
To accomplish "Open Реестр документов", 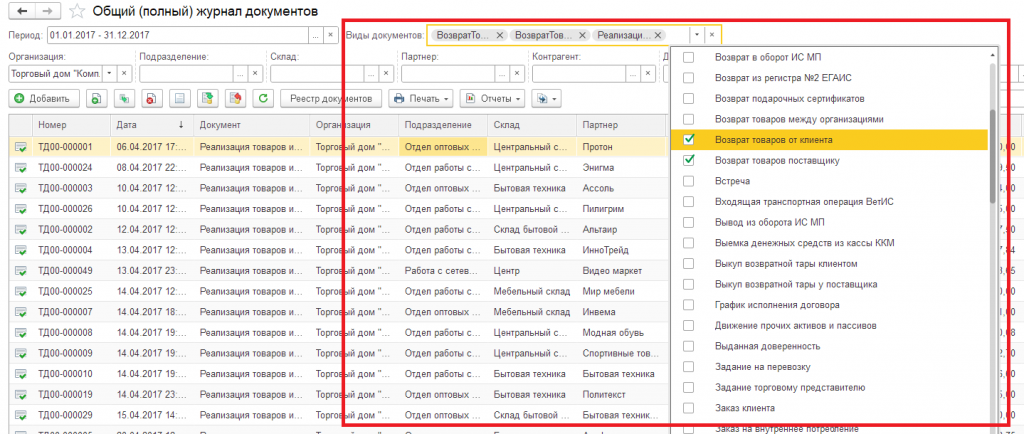I will coord(331,99).
